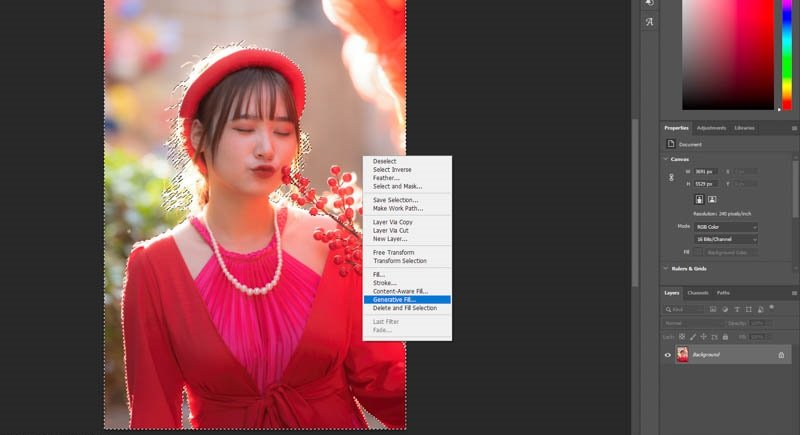Switch to the Channels tab
The width and height of the screenshot is (802, 435).
tap(697, 293)
